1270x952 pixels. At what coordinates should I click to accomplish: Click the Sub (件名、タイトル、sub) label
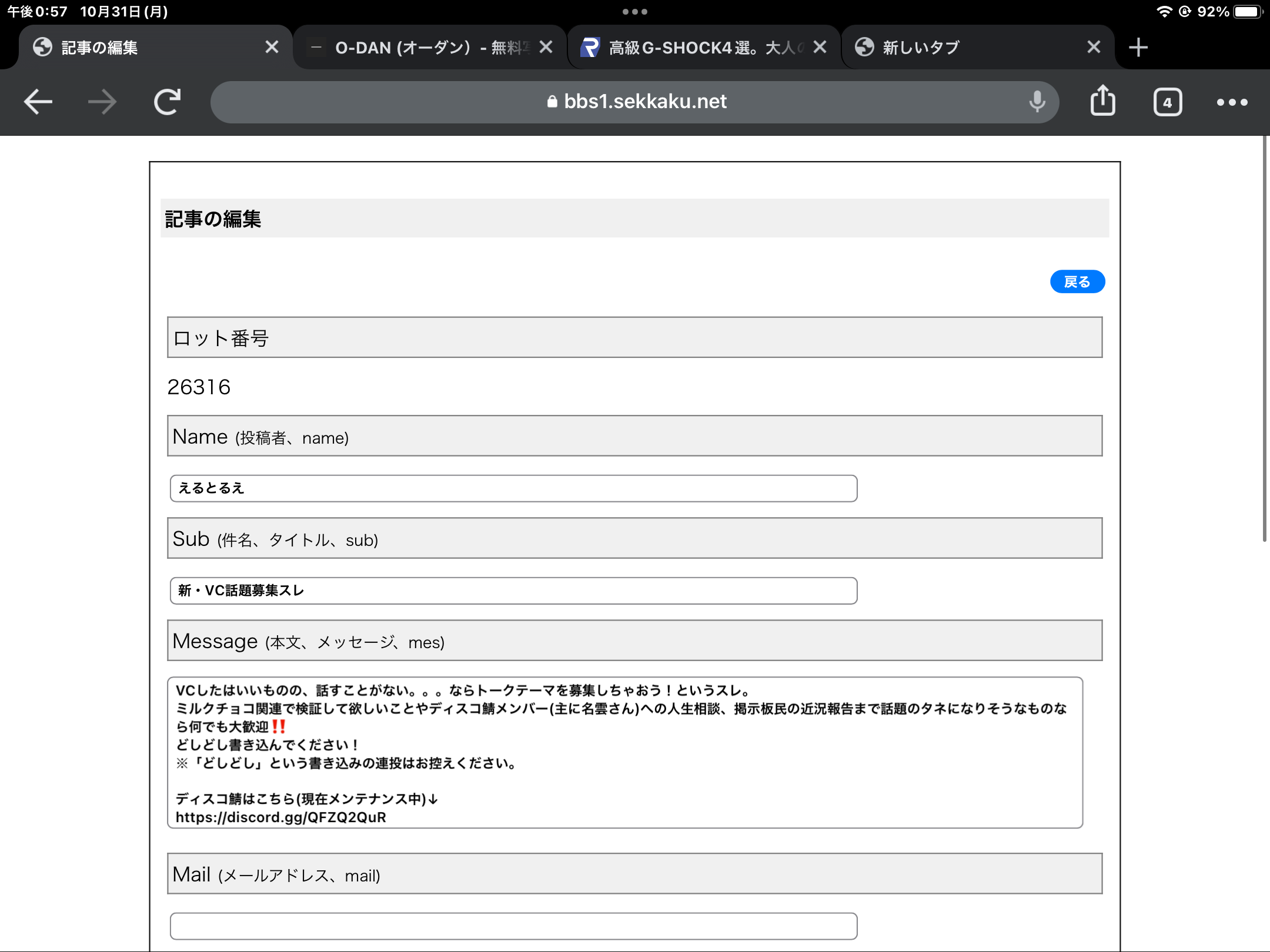click(275, 539)
